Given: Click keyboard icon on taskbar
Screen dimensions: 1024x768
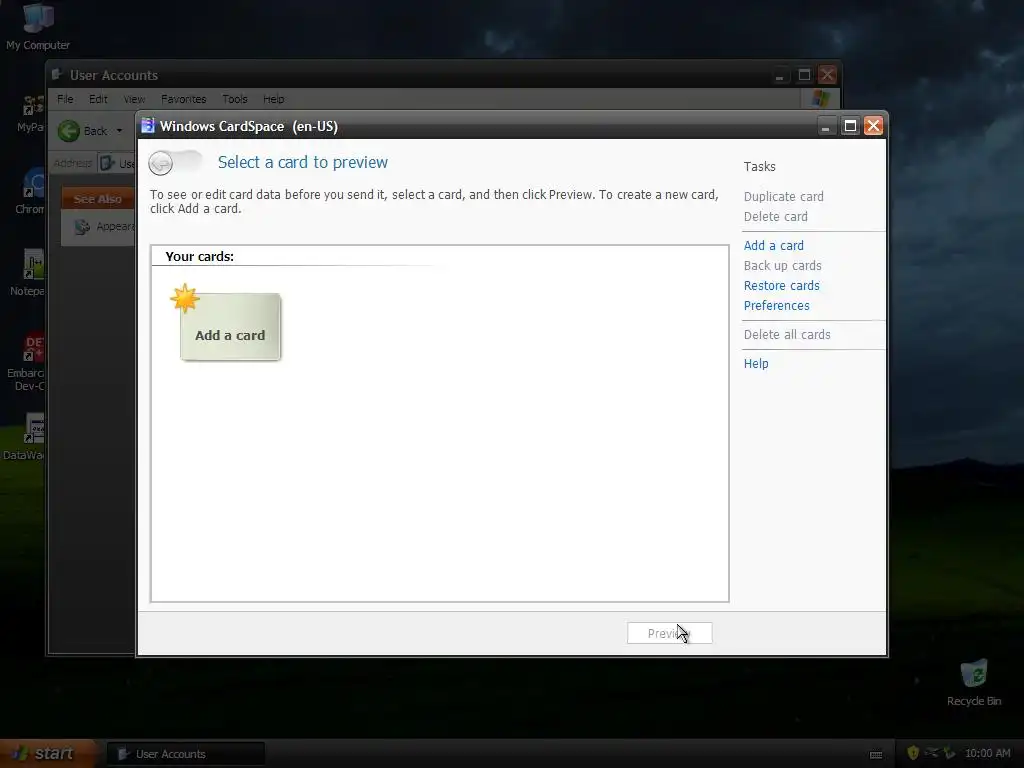Looking at the screenshot, I should [876, 755].
